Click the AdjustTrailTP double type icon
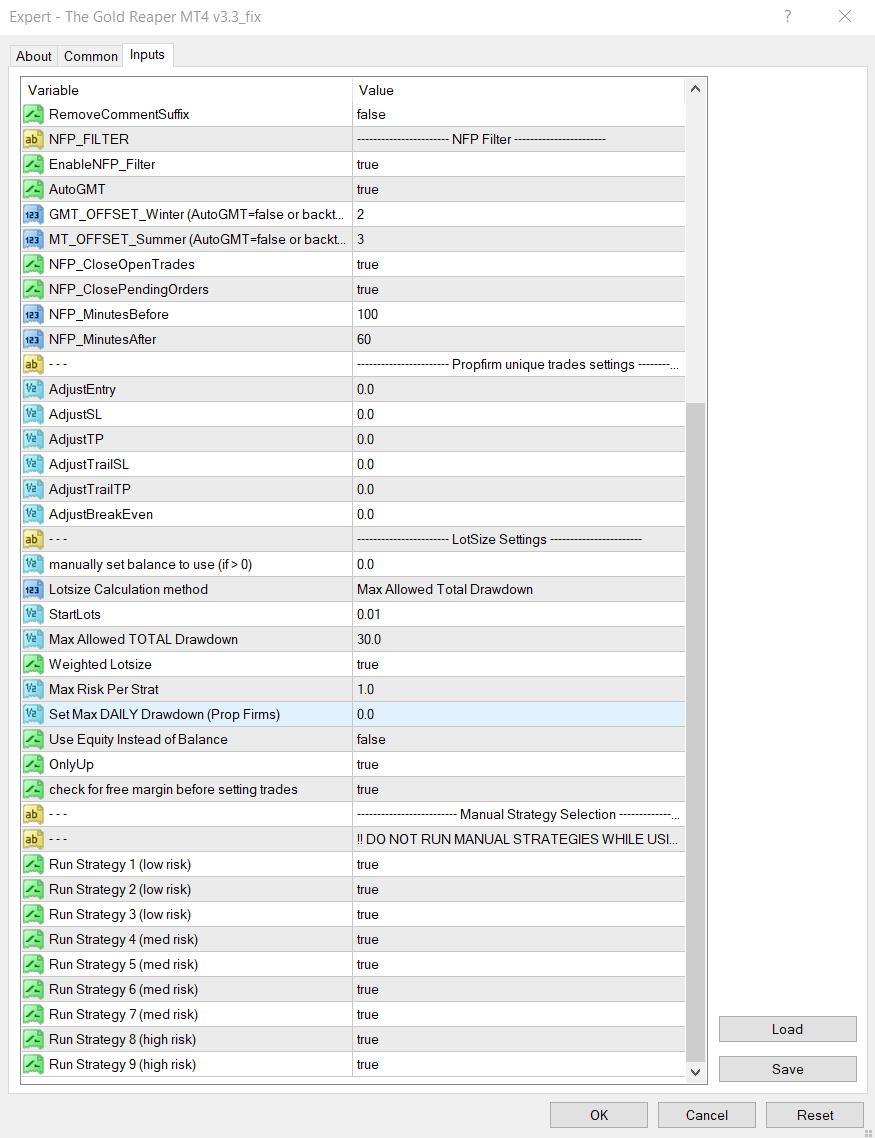Image resolution: width=875 pixels, height=1138 pixels. 33,490
